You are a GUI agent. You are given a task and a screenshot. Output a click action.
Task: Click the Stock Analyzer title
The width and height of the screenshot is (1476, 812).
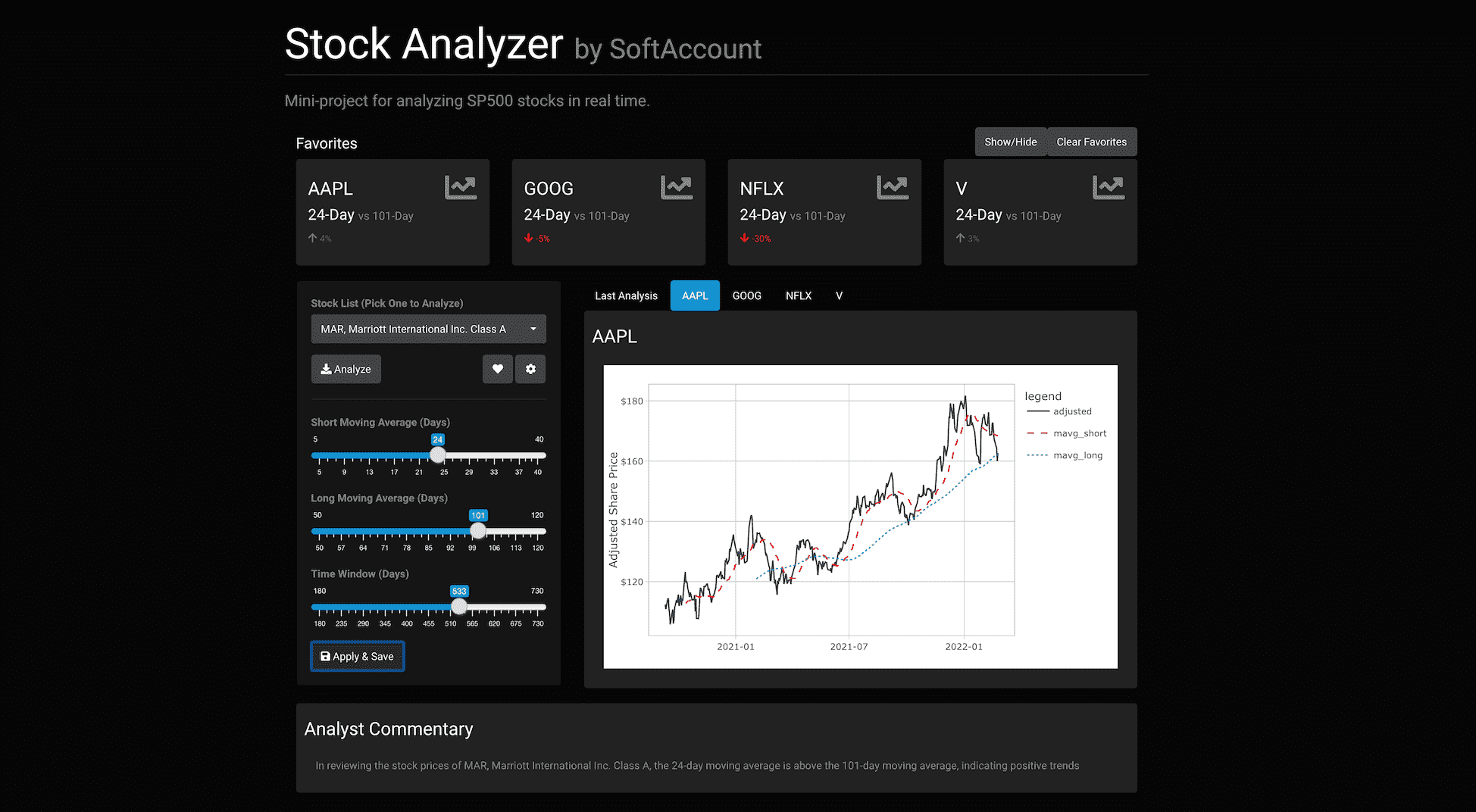[x=424, y=44]
